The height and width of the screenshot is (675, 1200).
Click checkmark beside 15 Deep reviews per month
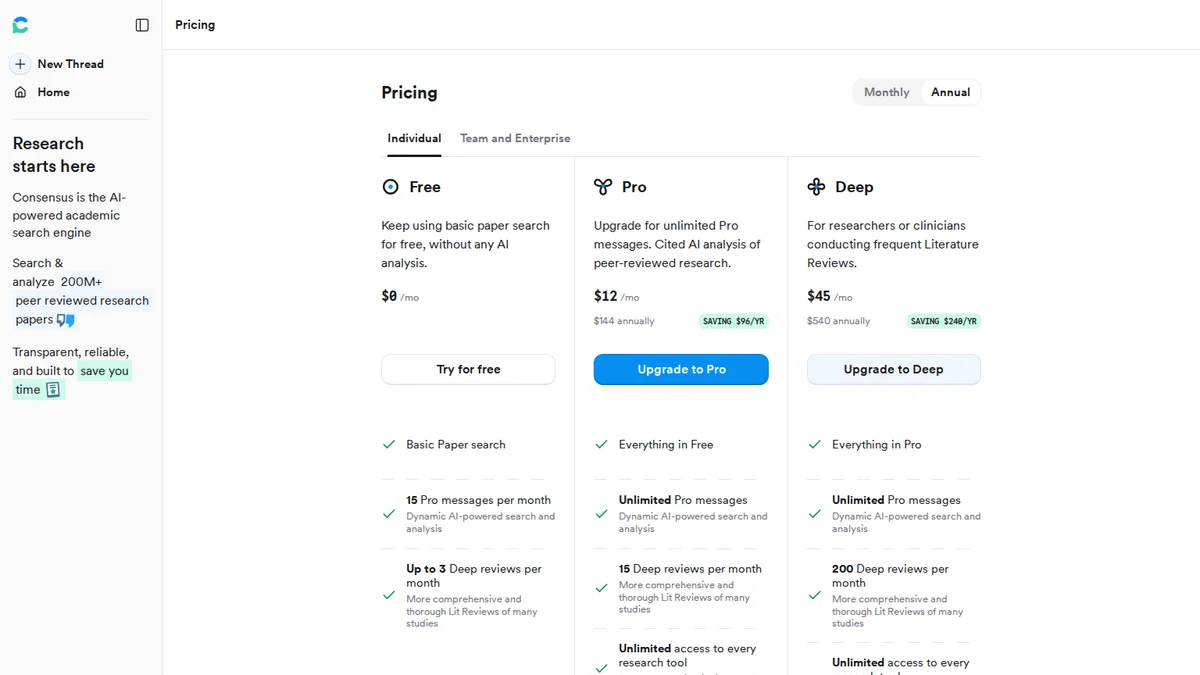click(601, 589)
